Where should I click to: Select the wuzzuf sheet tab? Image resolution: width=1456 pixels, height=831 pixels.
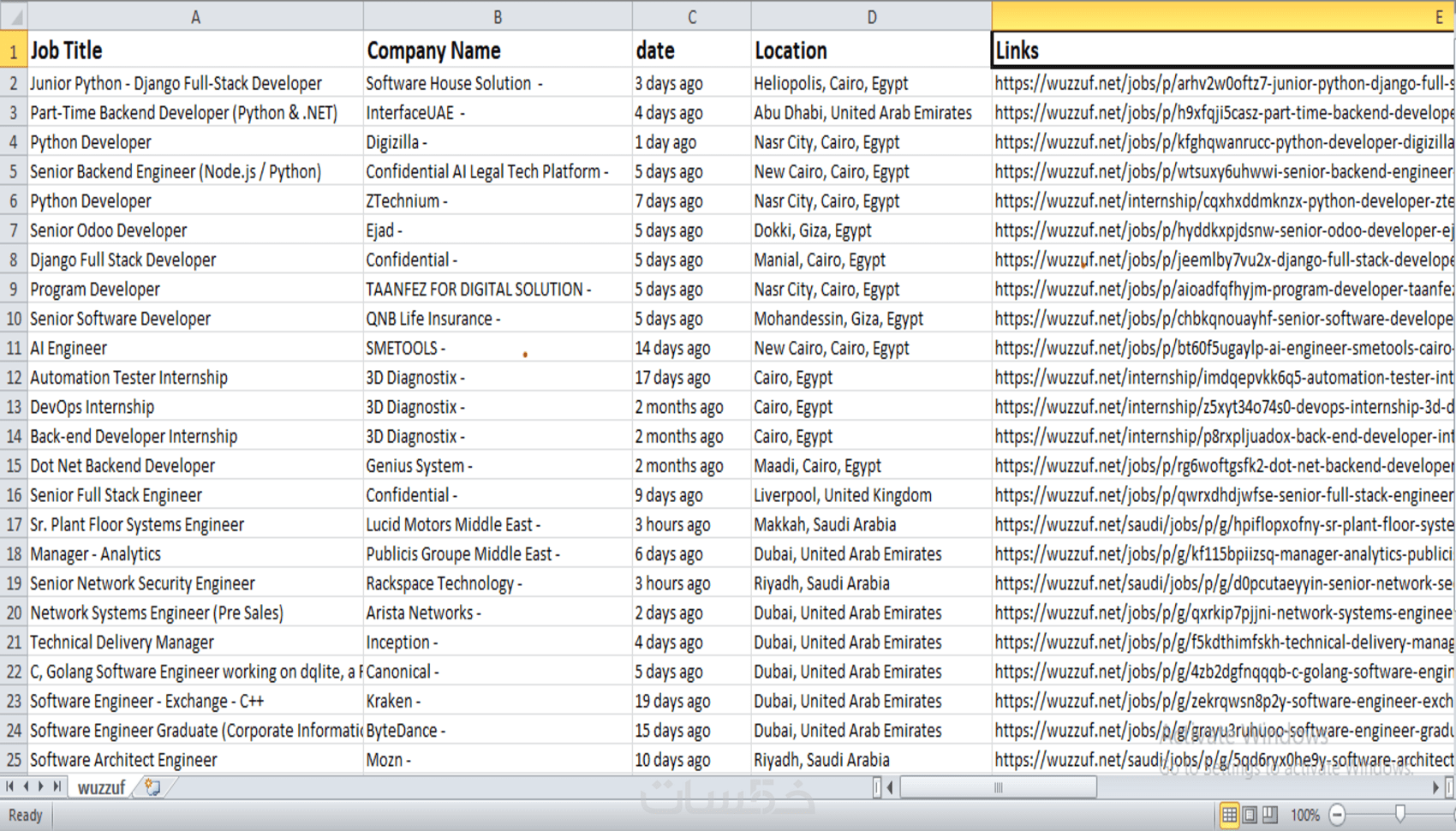point(101,787)
